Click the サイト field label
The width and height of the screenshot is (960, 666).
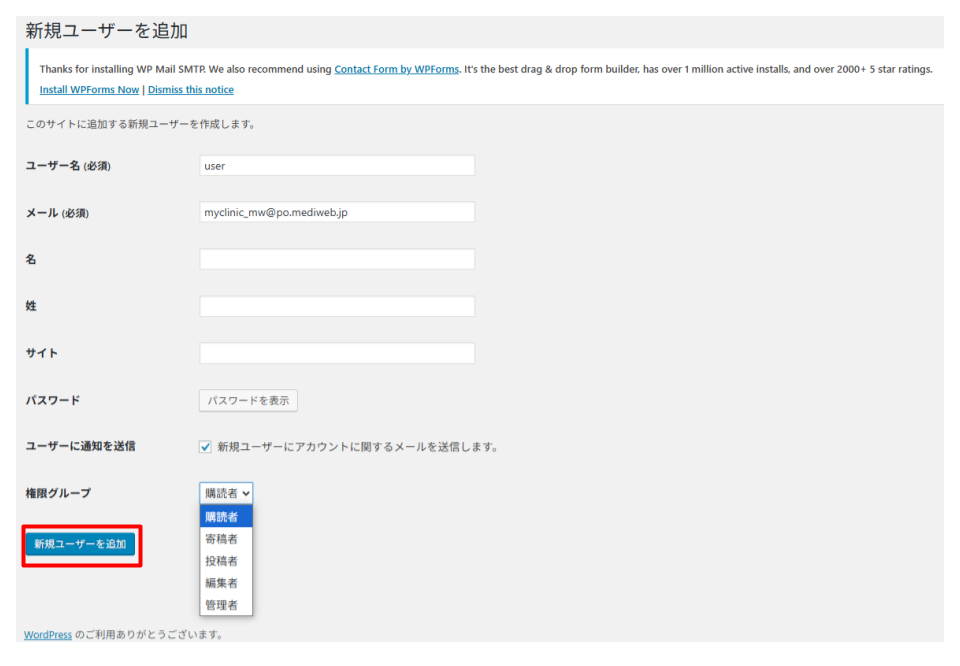click(42, 353)
